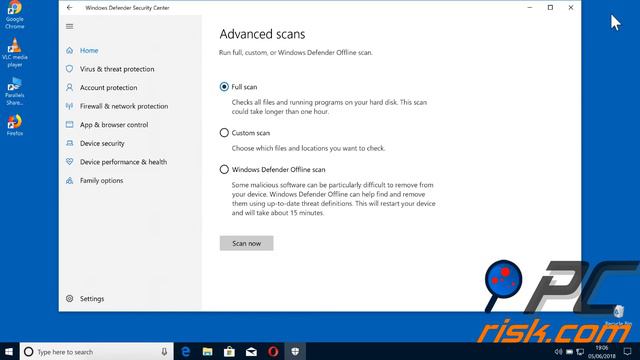The image size is (640, 360).
Task: Open Microsoft Store from taskbar
Action: click(229, 351)
